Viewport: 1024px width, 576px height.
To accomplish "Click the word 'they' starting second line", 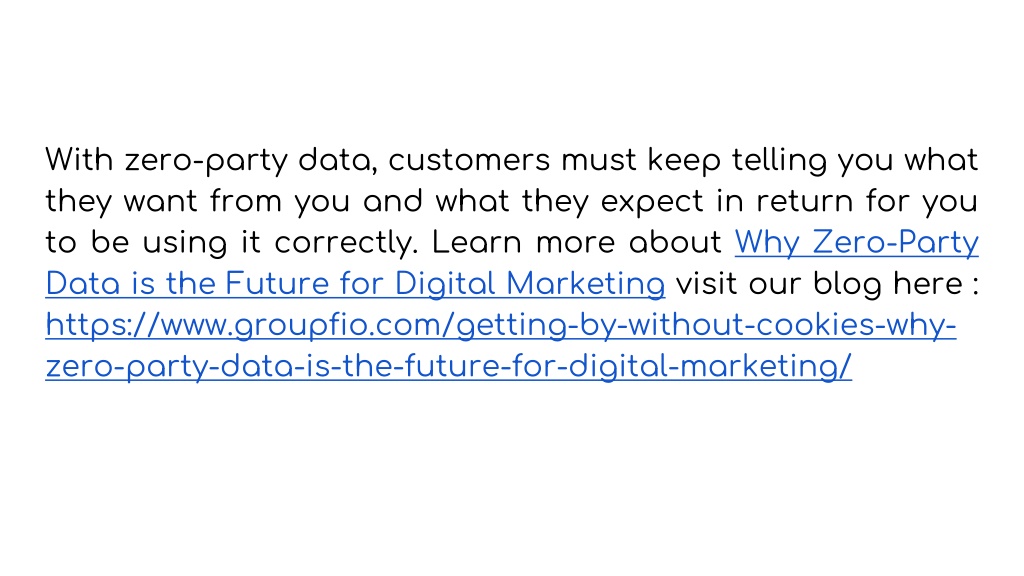I will tap(78, 202).
